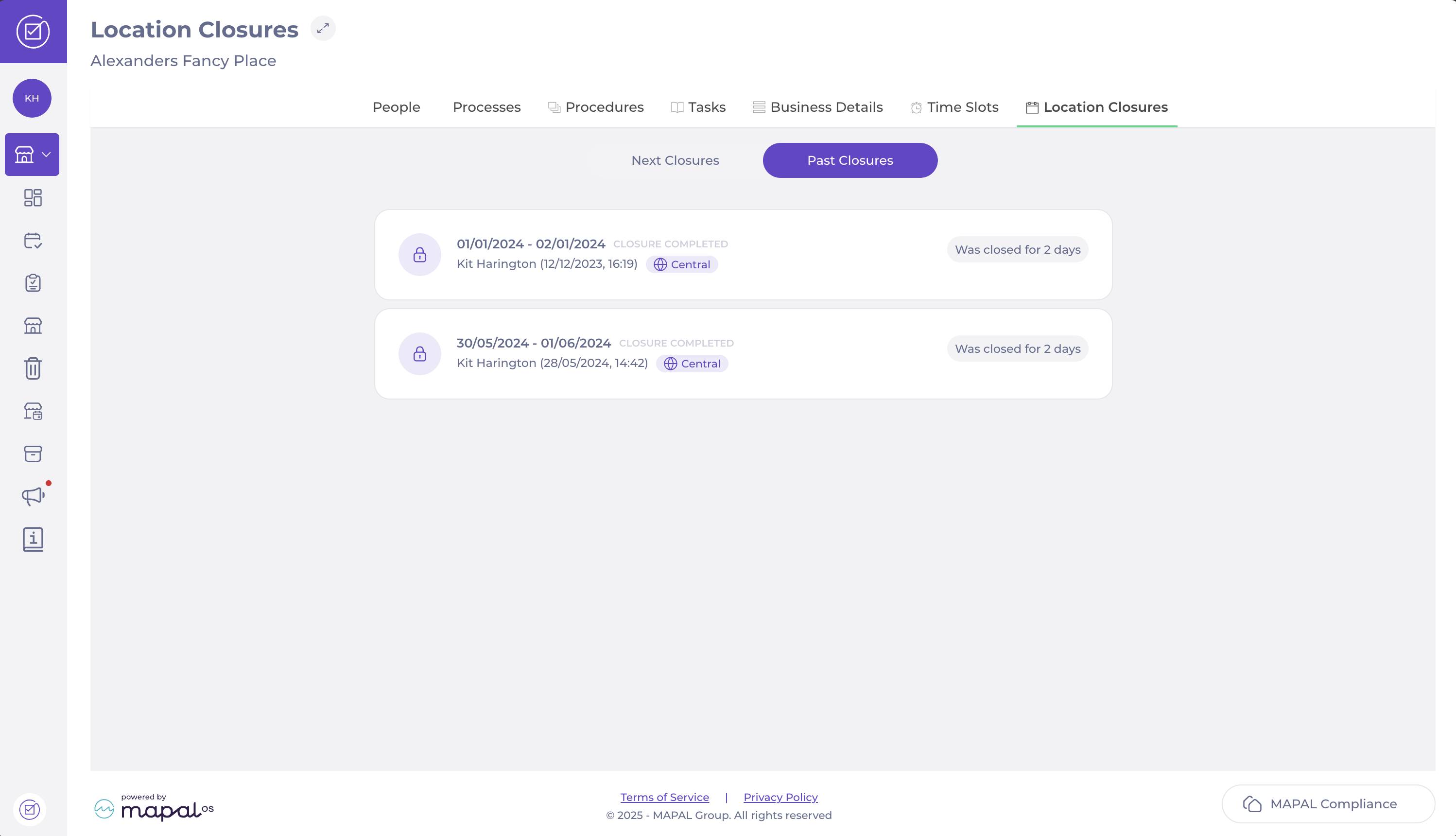Switch to the Time Slots tab
The image size is (1456, 836).
point(954,107)
